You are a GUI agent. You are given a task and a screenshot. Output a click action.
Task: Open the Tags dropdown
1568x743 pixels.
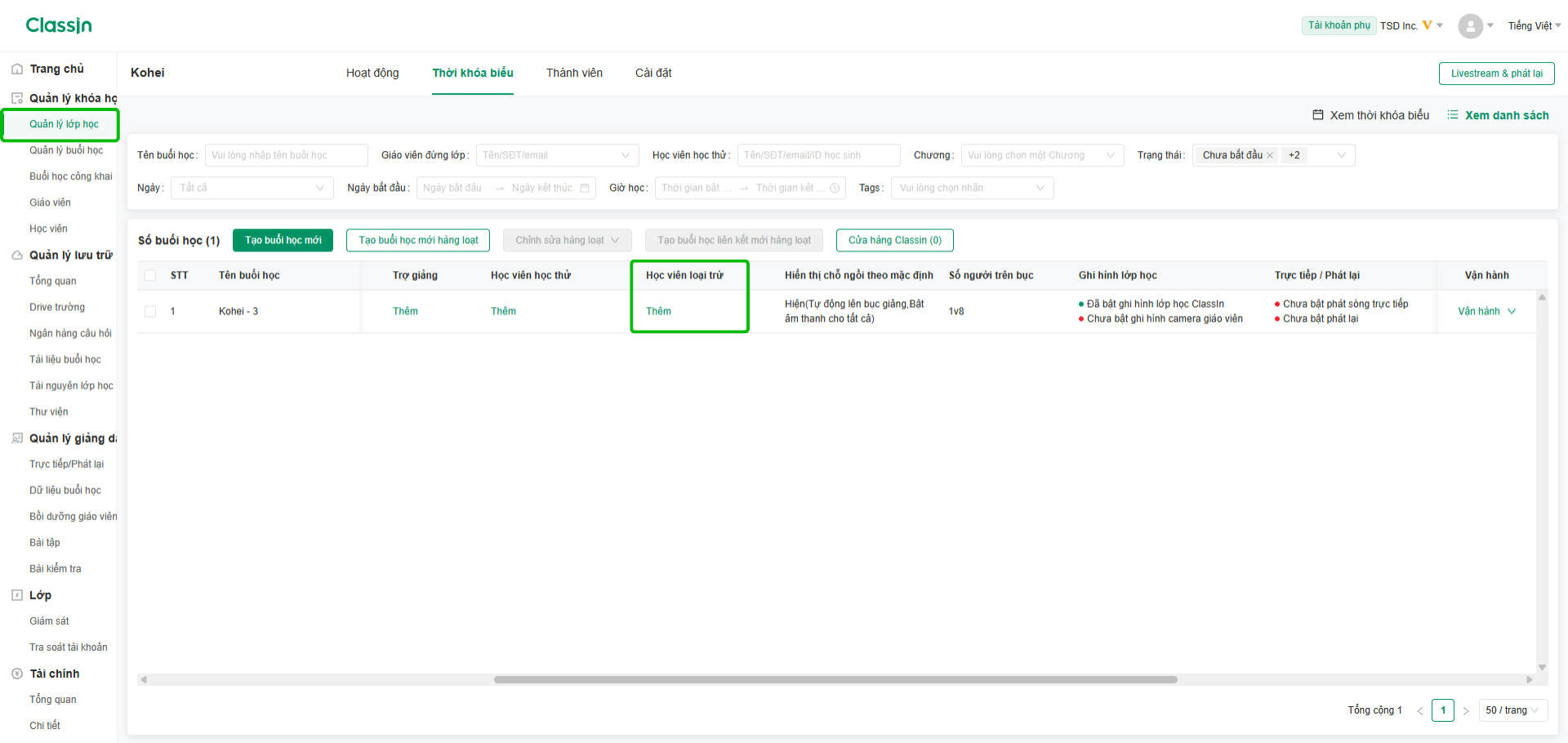(972, 188)
